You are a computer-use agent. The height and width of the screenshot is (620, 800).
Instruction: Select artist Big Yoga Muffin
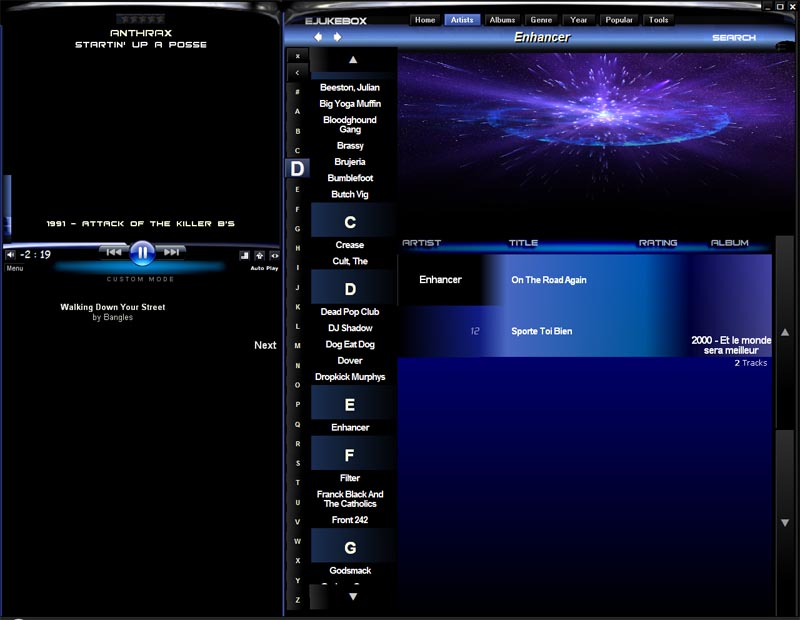pos(350,104)
